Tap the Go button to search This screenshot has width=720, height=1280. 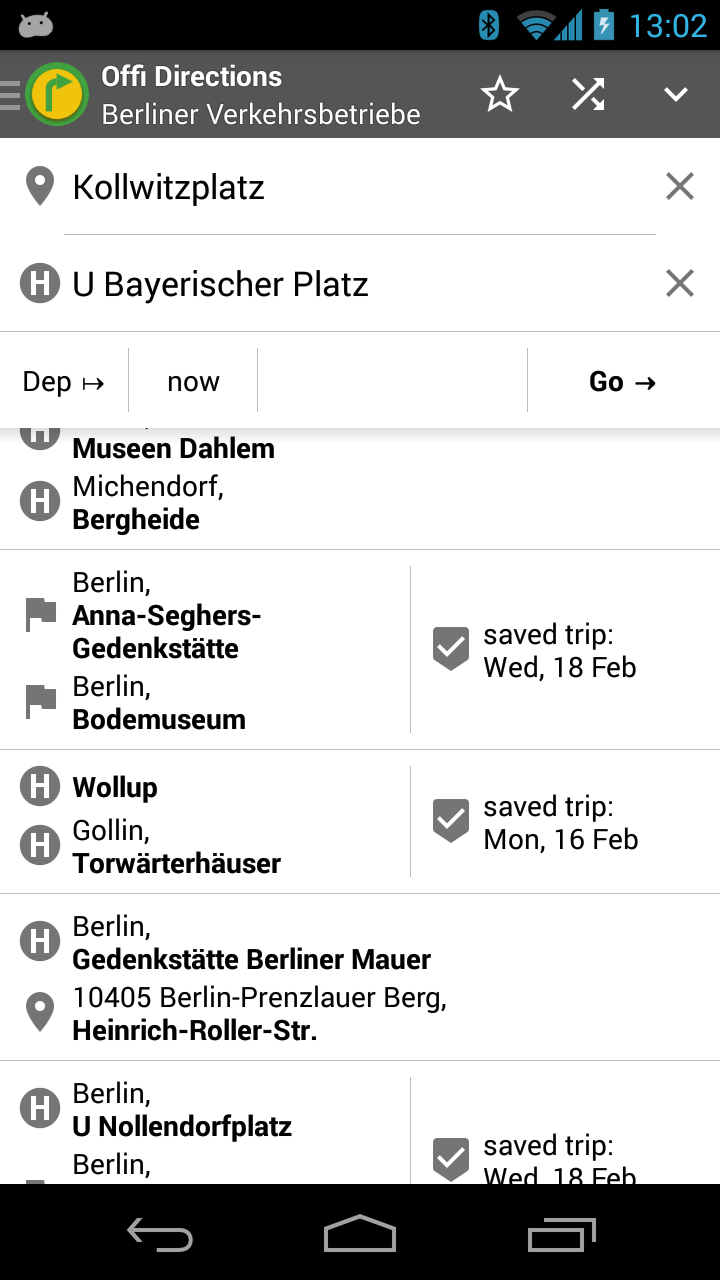623,381
